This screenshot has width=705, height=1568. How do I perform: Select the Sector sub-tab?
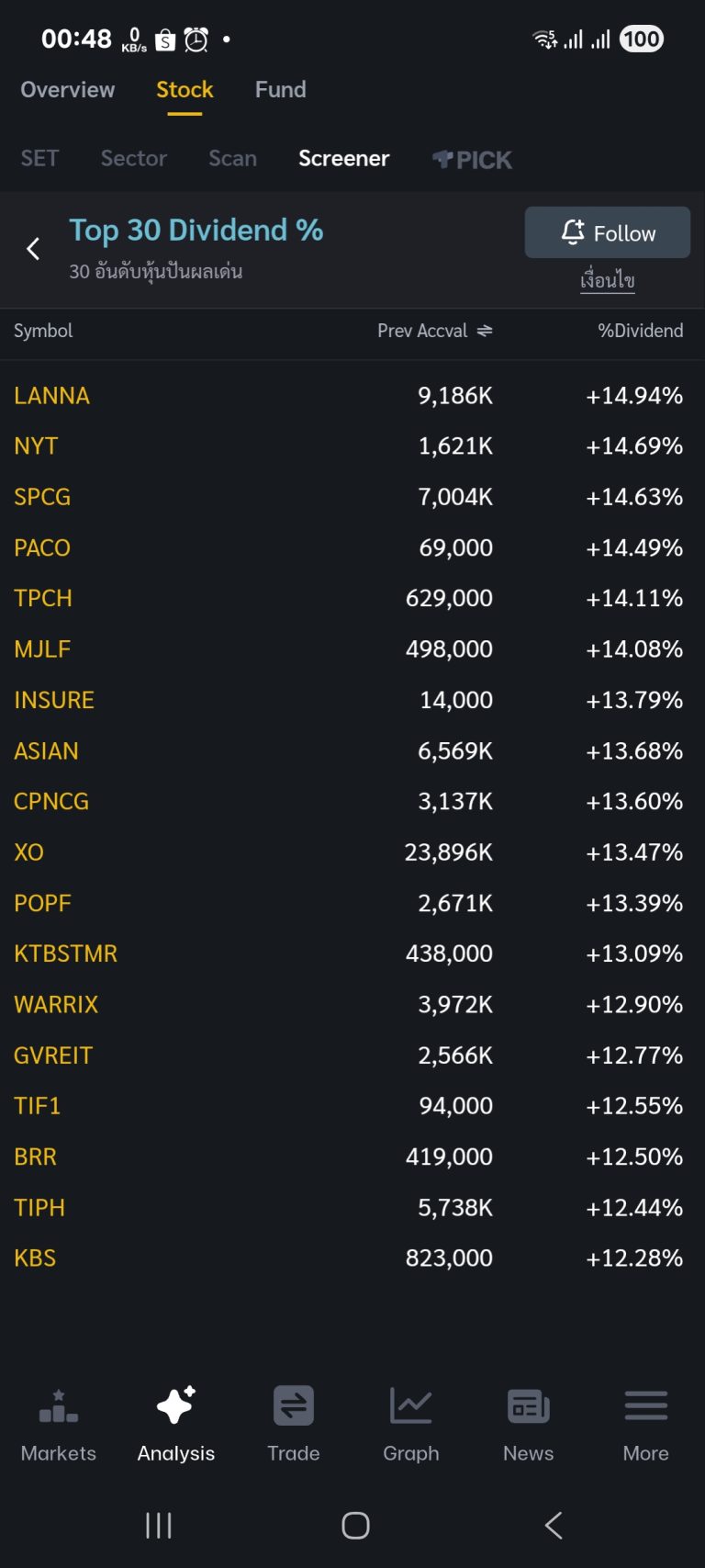134,159
